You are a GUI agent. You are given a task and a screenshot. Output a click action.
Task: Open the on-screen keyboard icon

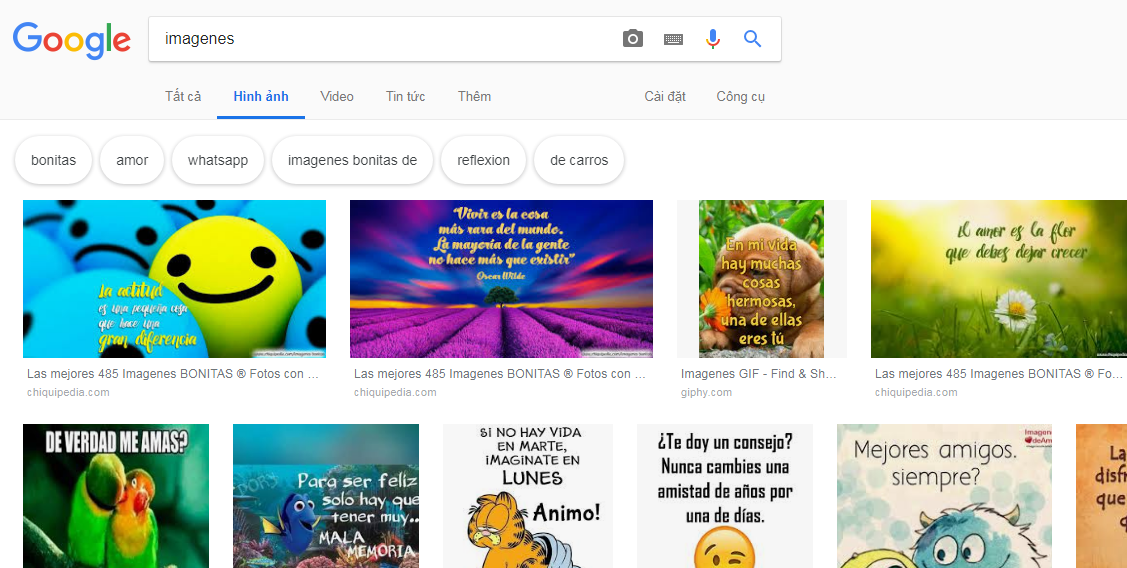673,40
